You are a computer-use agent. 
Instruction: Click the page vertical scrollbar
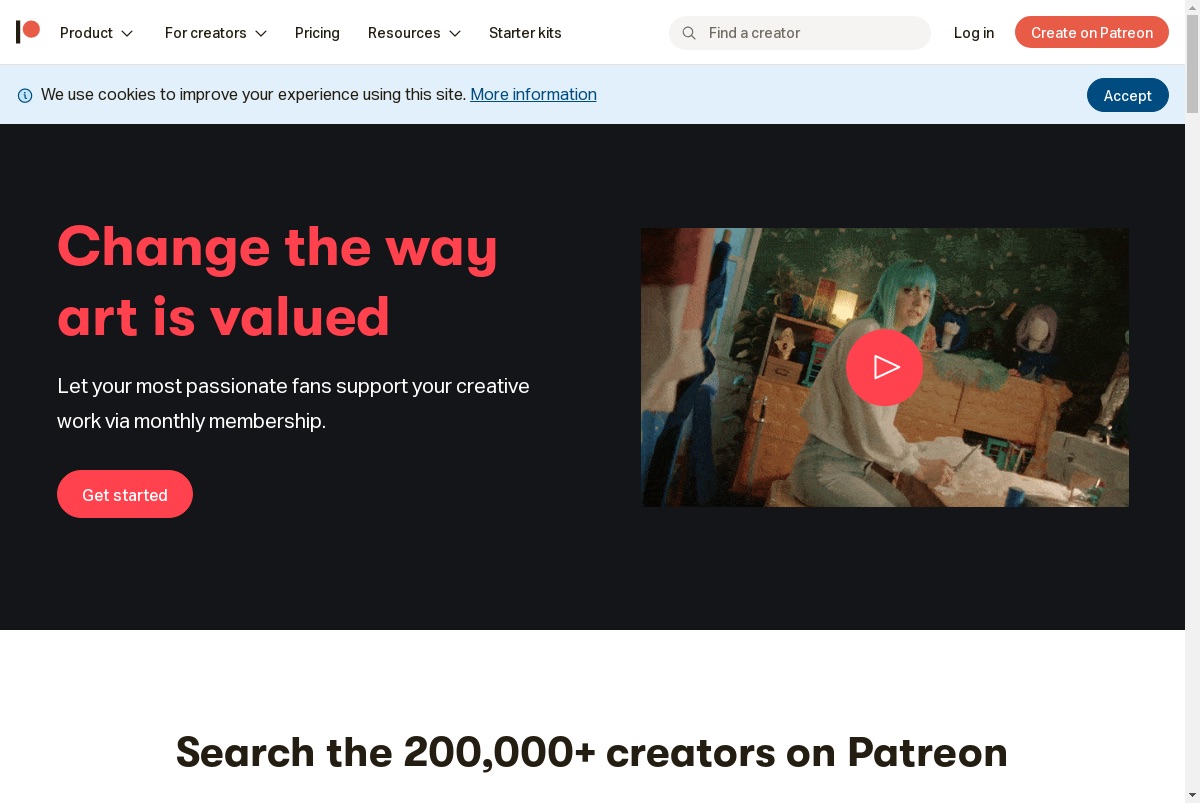pos(1192,401)
